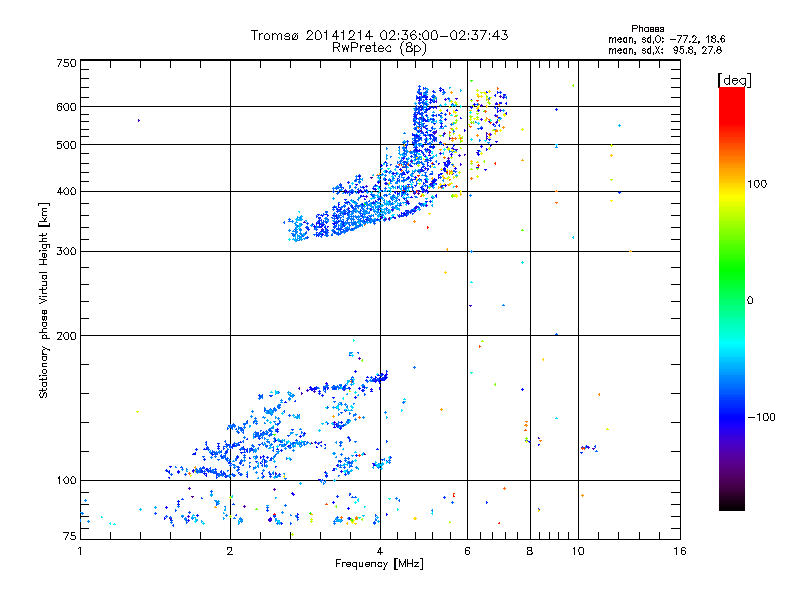Select the RwPretec (8p) subtitle
800x600 pixels.
379,48
